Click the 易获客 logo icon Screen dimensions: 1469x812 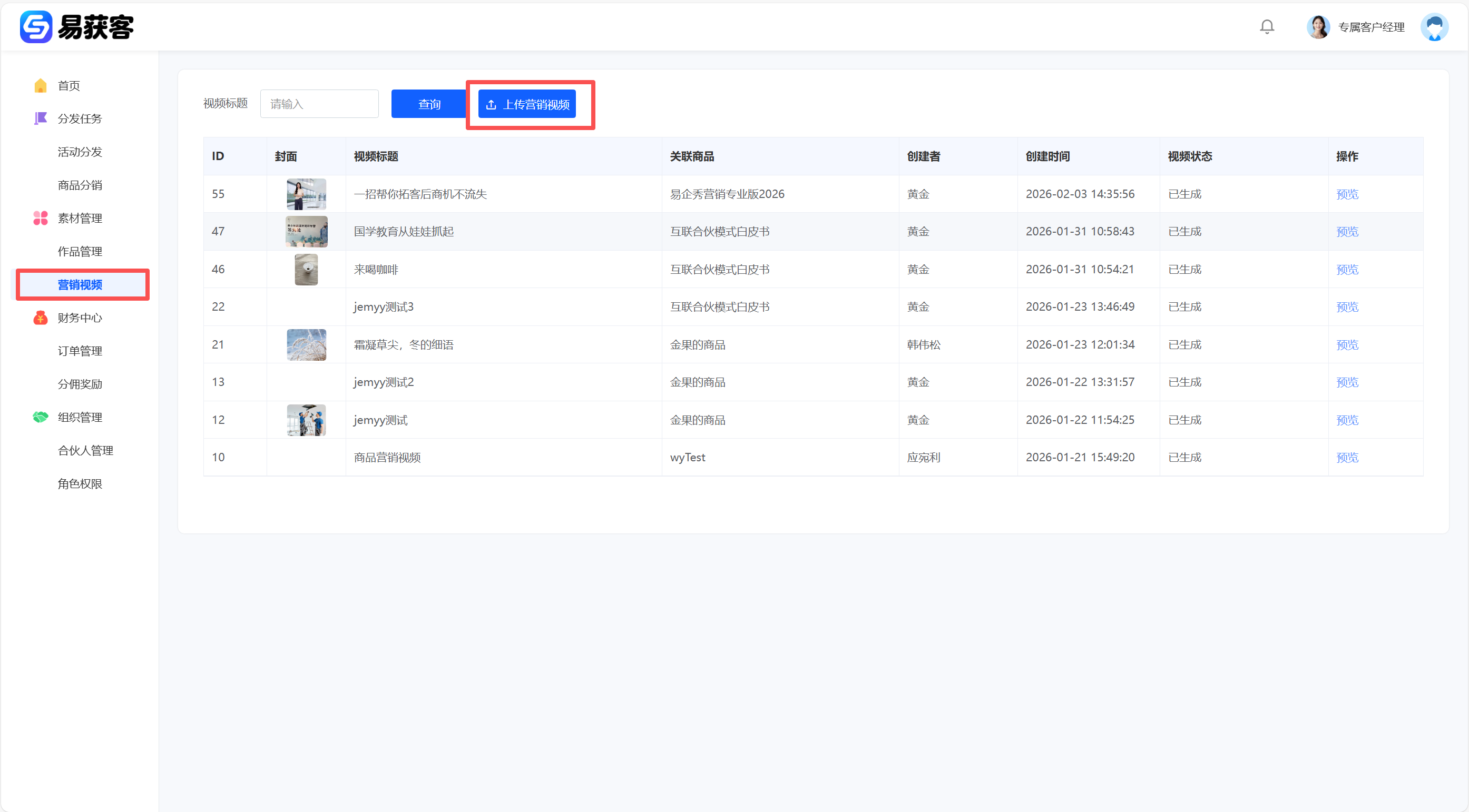[x=36, y=27]
